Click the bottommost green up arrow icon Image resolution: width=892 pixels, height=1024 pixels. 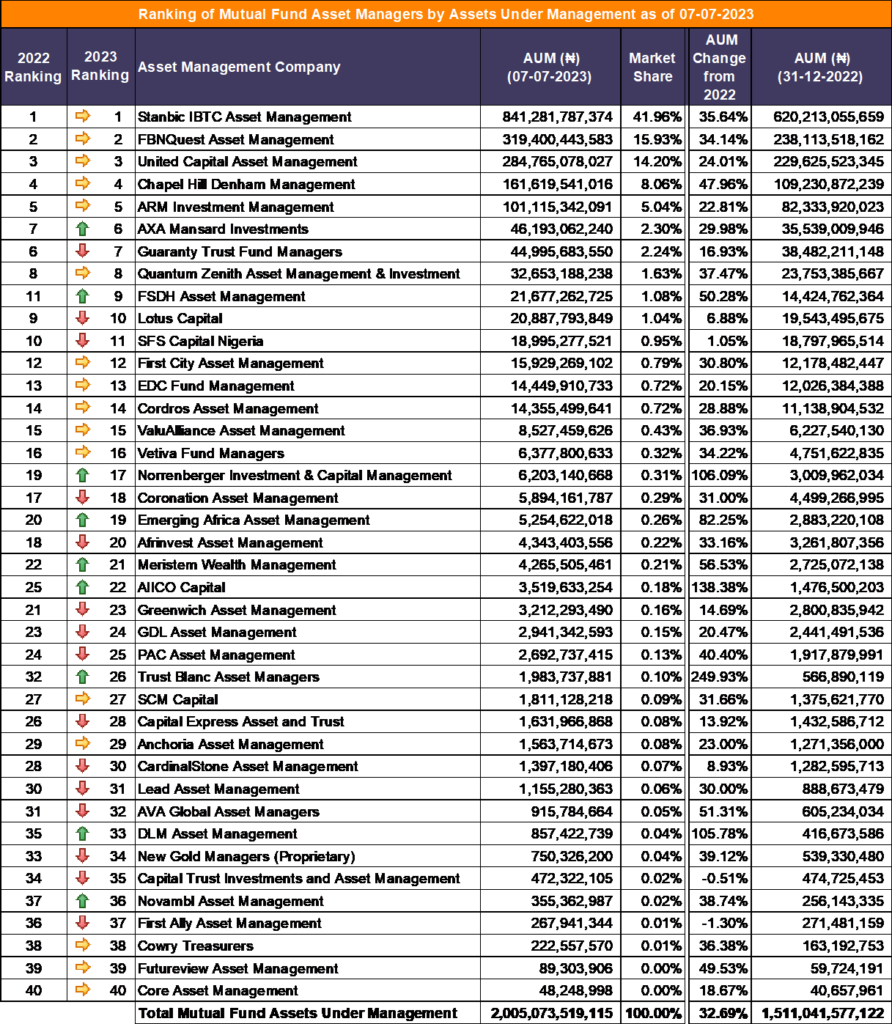click(83, 901)
